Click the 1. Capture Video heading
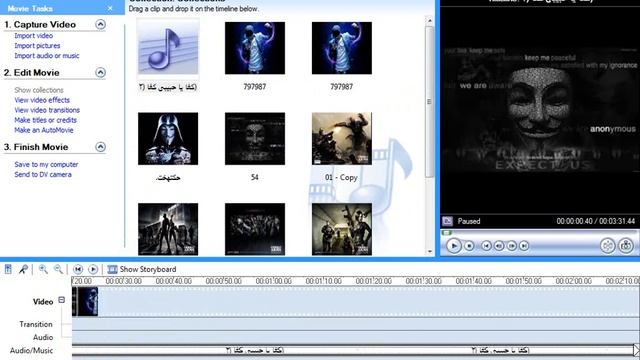The image size is (640, 360). click(40, 24)
